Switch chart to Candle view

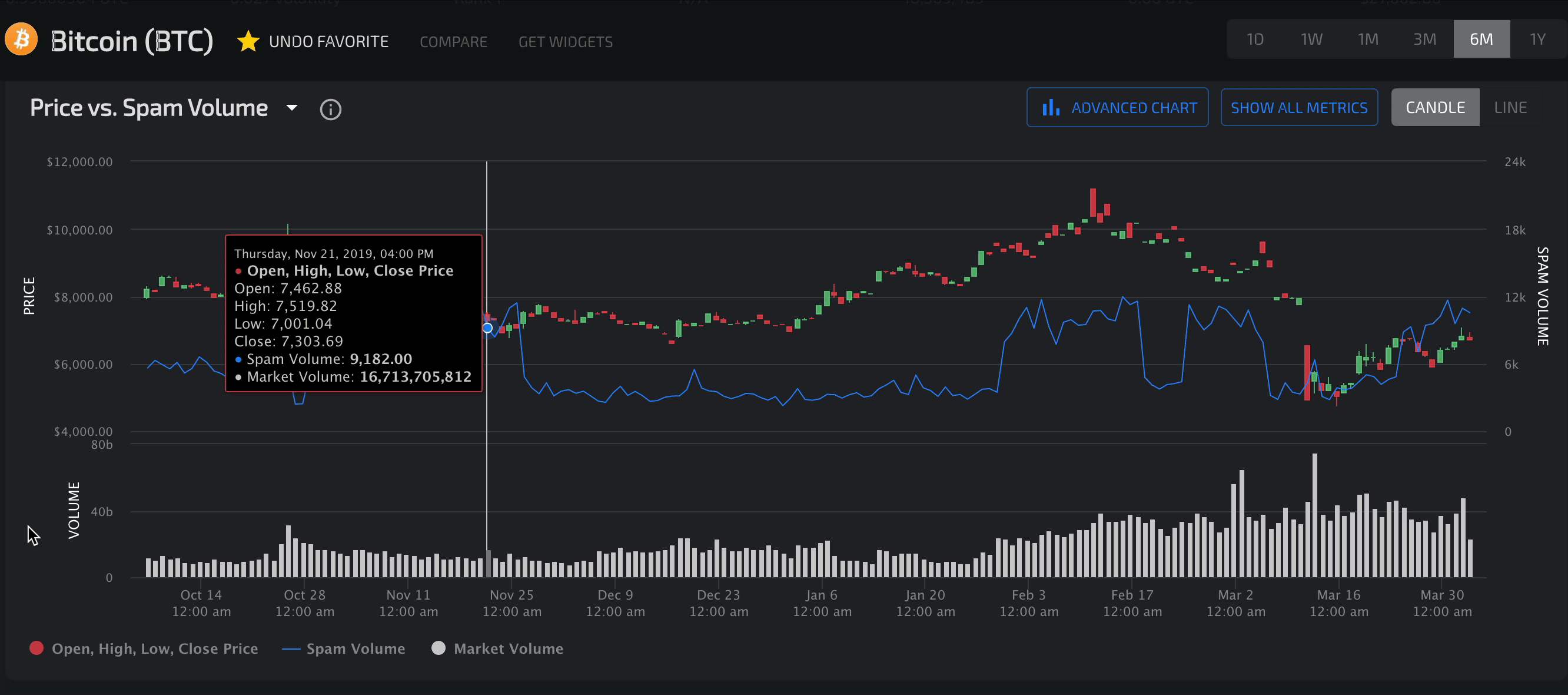[x=1436, y=108]
